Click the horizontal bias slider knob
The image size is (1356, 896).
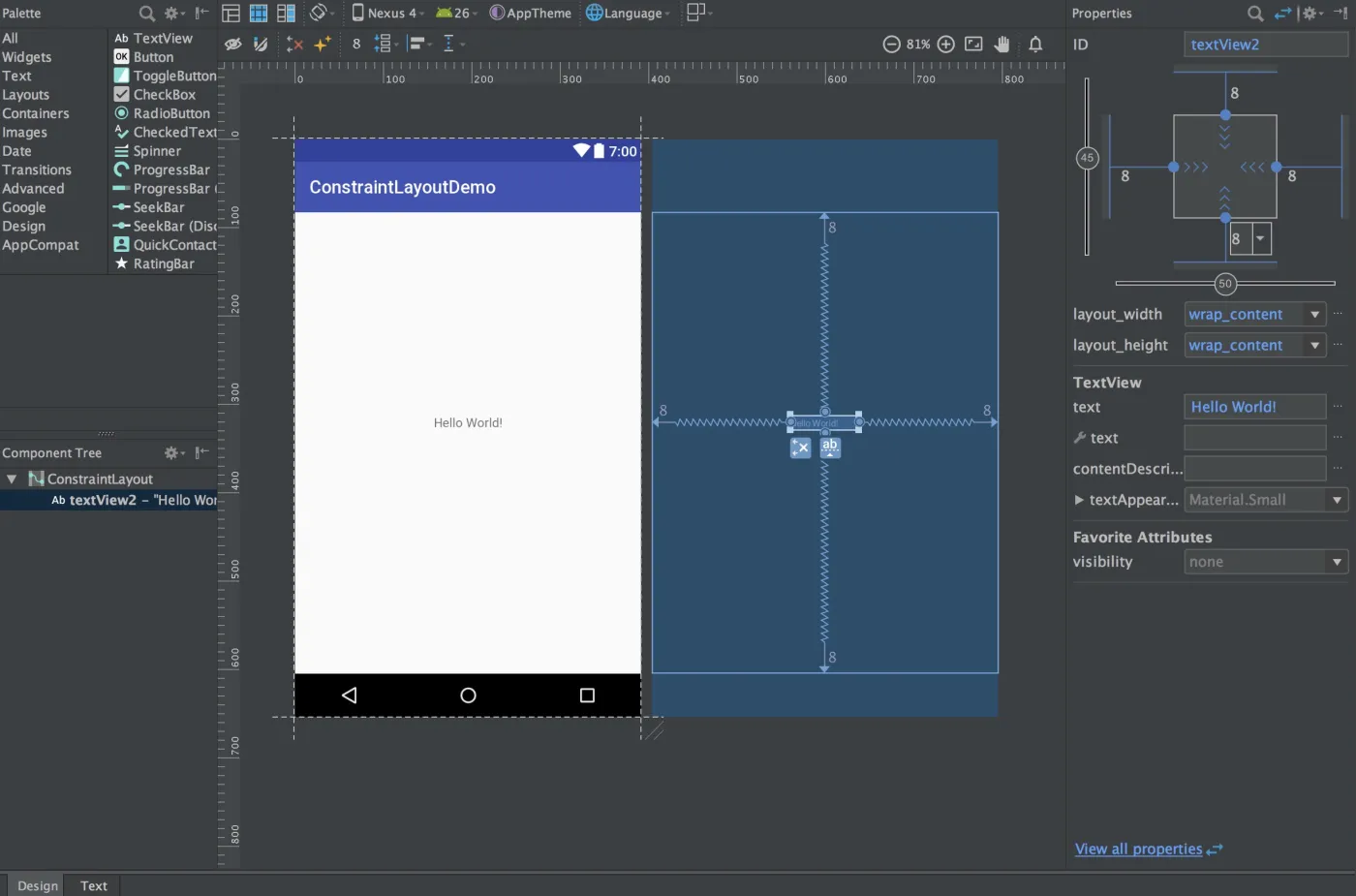pyautogui.click(x=1225, y=284)
